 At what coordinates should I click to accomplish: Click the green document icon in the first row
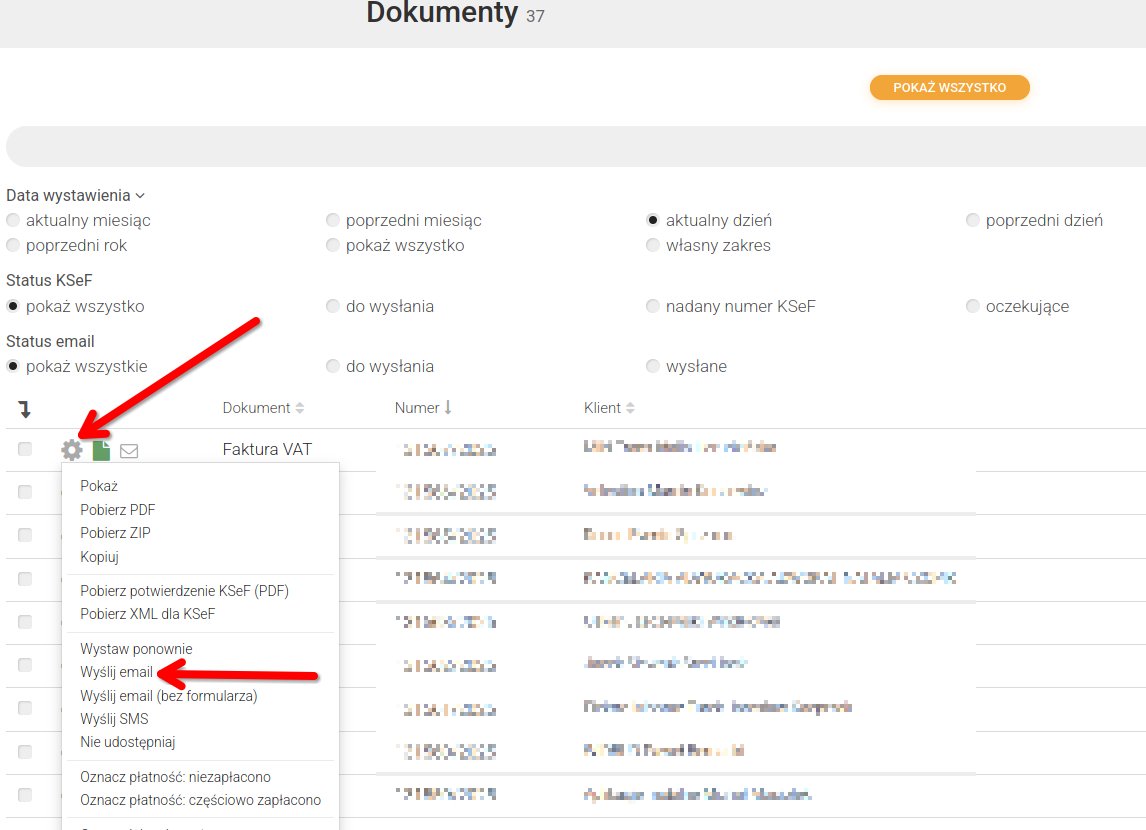tap(101, 450)
